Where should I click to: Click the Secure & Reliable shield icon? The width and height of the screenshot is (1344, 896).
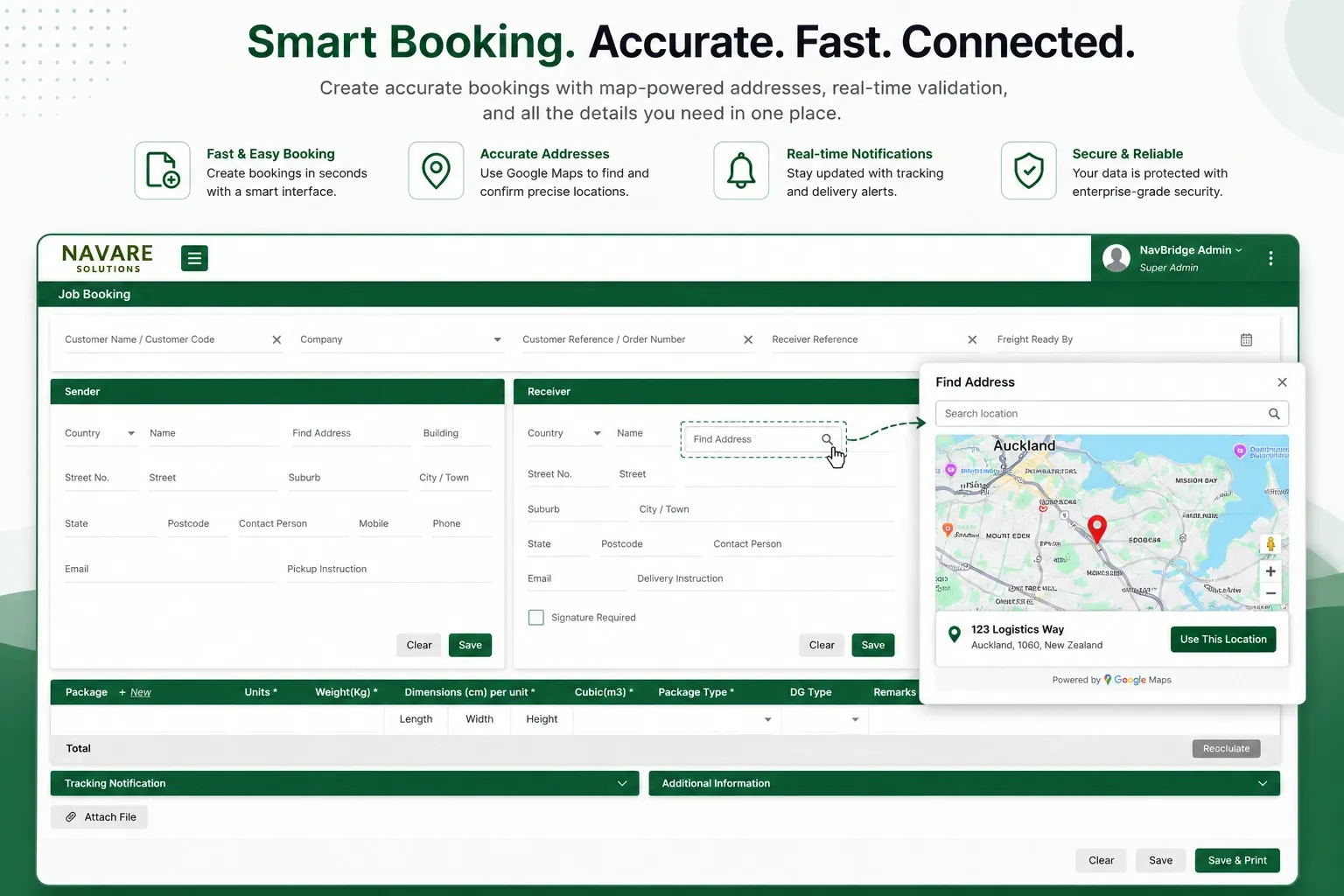point(1028,171)
